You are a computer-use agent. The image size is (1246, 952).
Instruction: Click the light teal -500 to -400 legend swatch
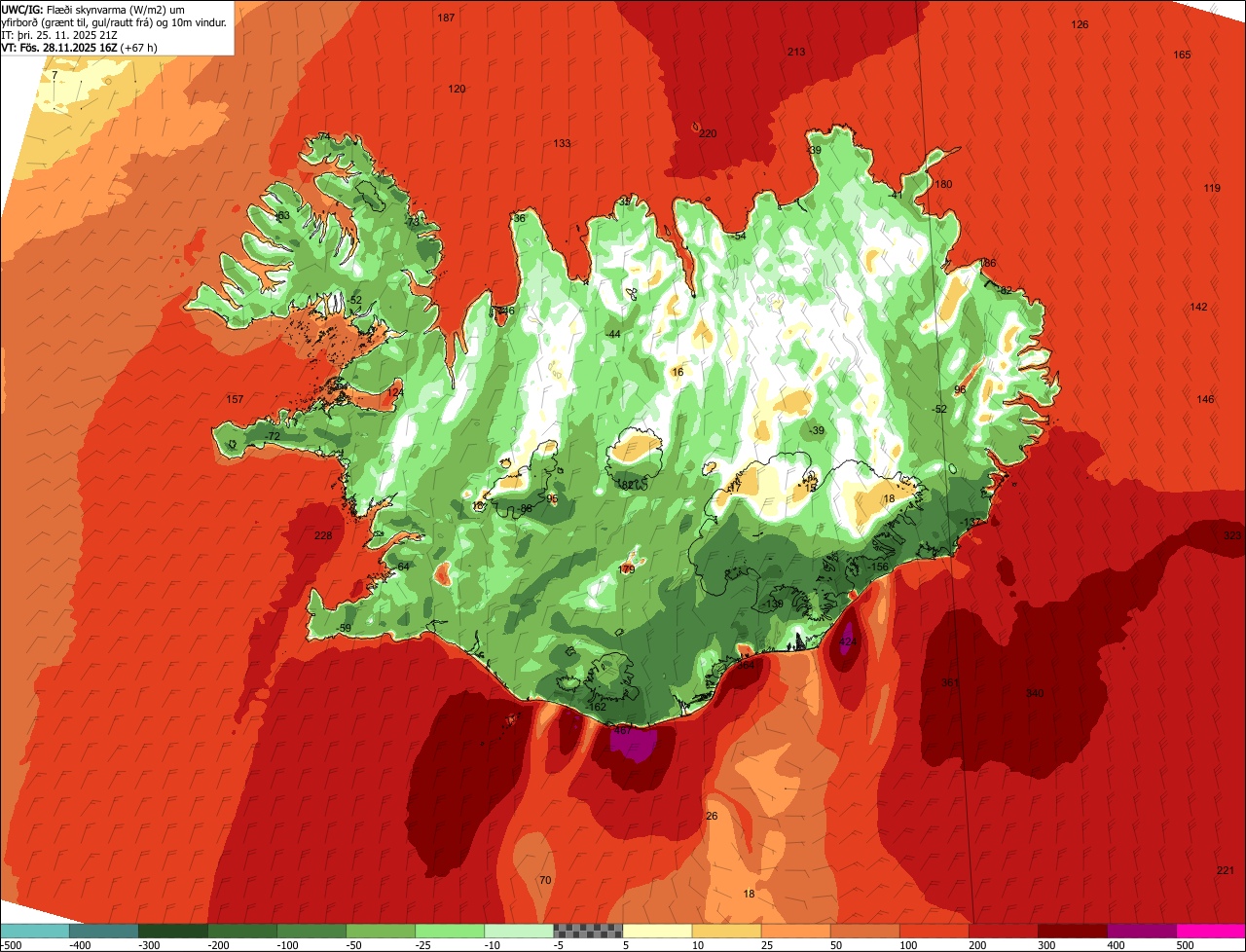click(34, 931)
